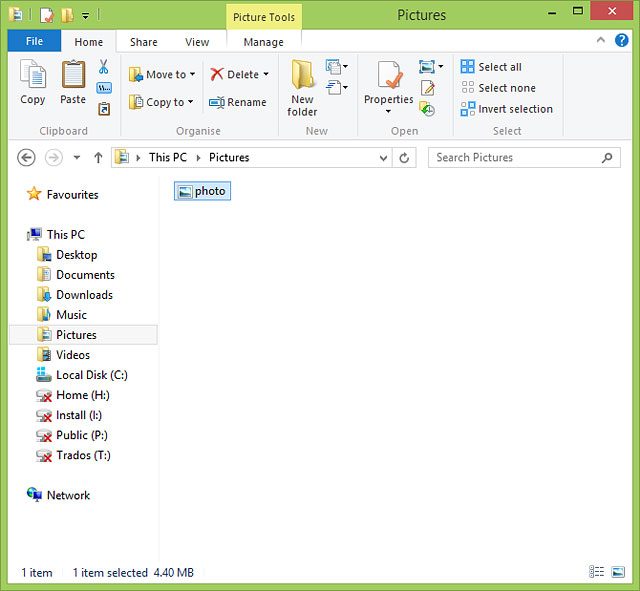Click the Copy path icon

[104, 88]
